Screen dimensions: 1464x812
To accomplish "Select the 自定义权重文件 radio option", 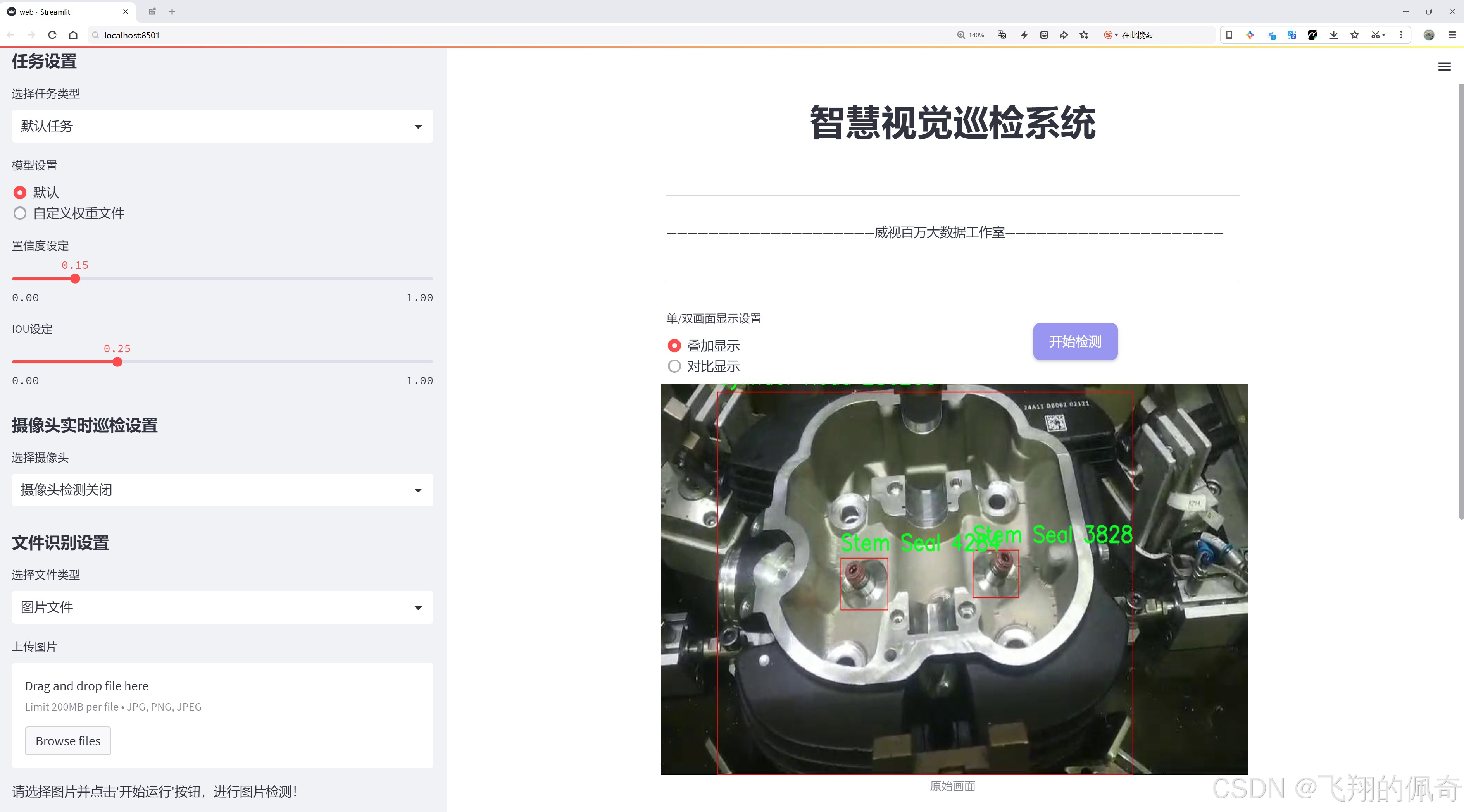I will pos(20,213).
